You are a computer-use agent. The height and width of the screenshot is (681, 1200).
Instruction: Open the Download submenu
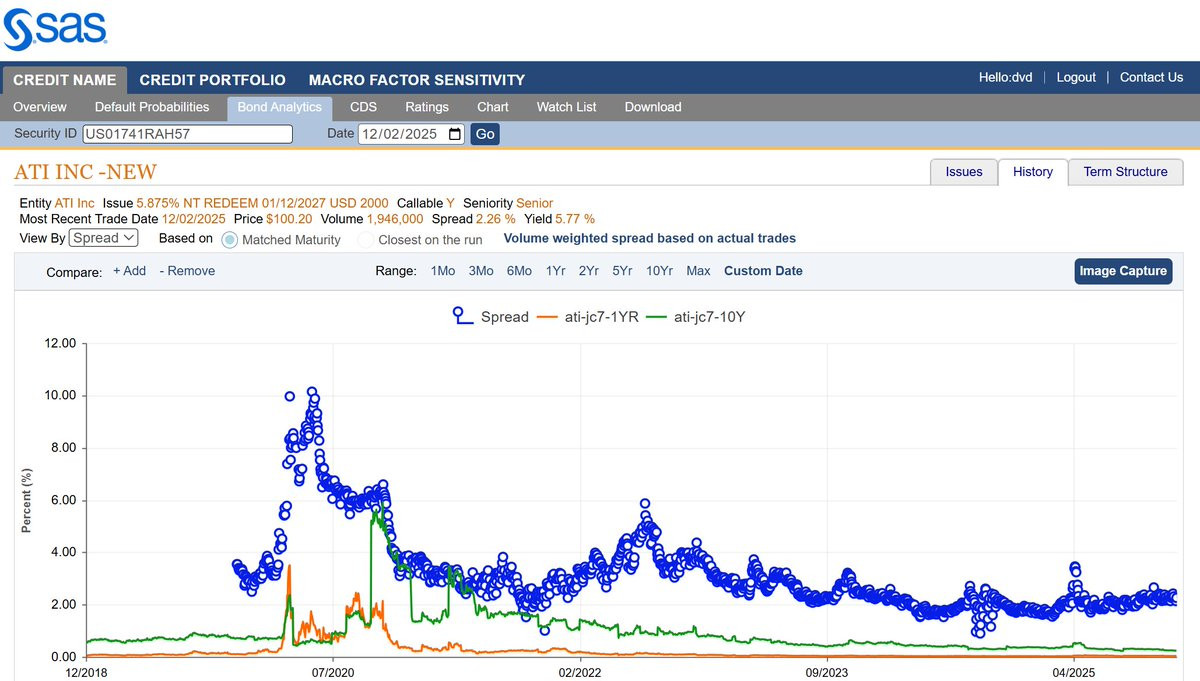[x=653, y=107]
